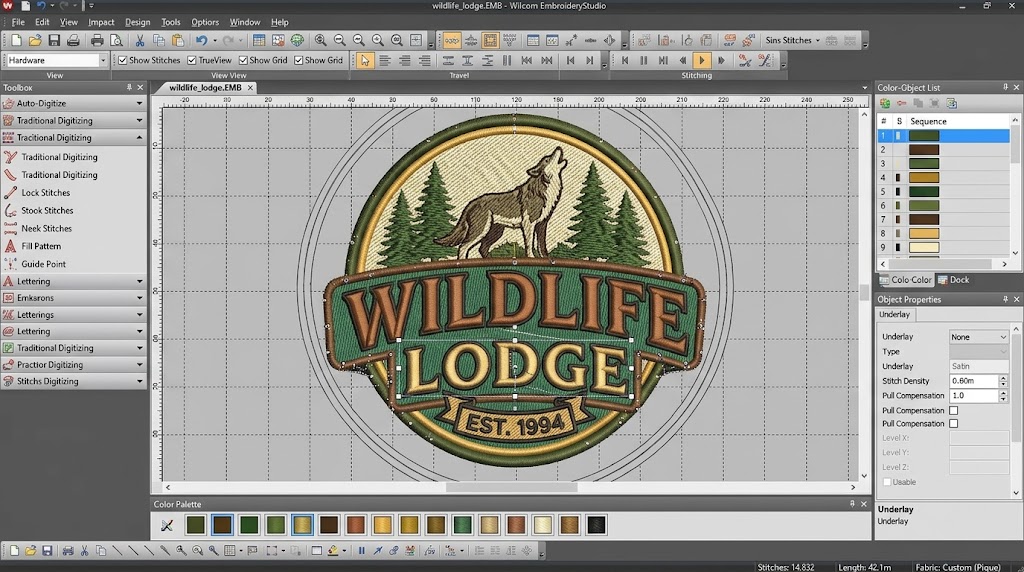Enable the first Pull Compensation checkbox

tap(953, 411)
